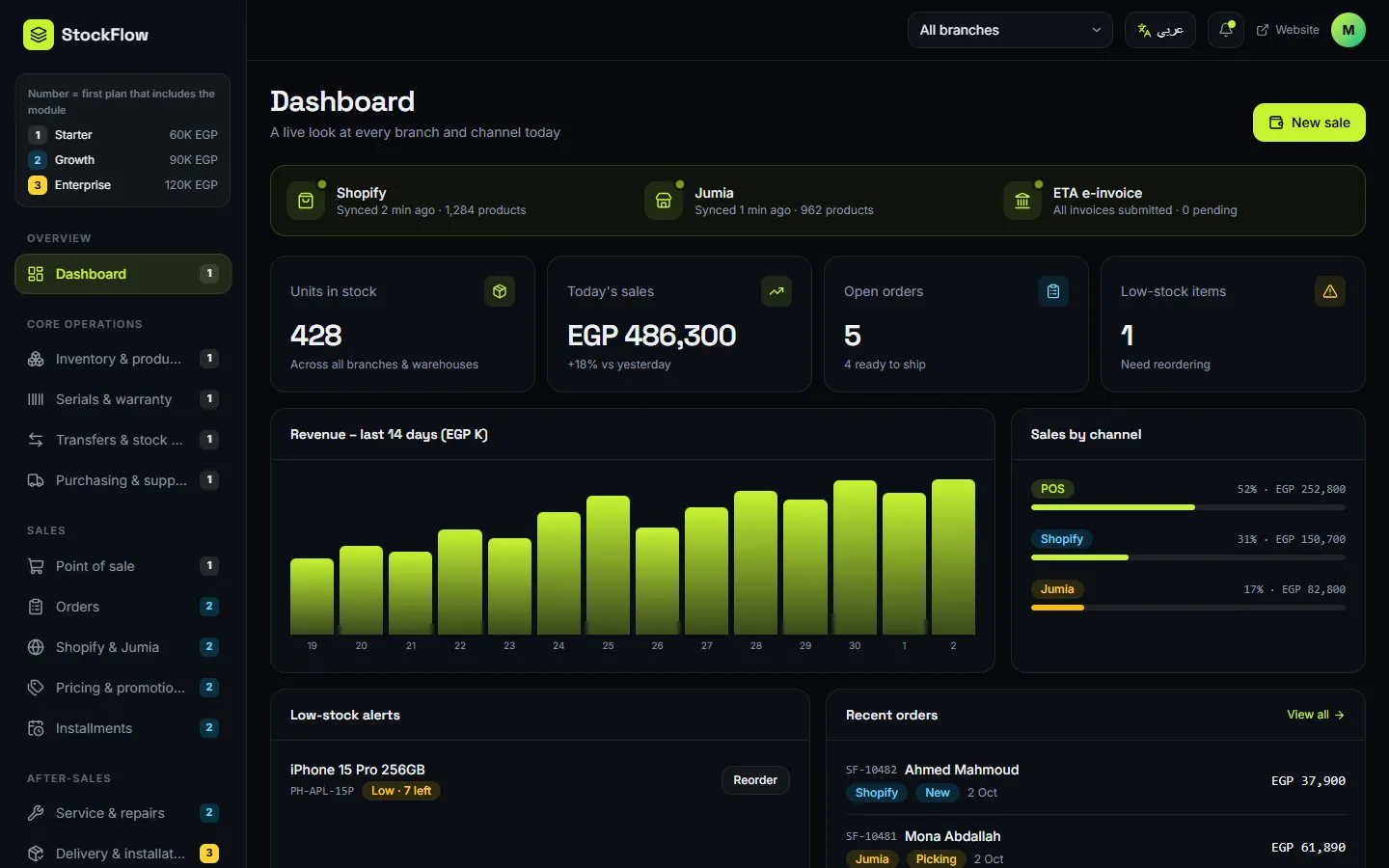Open Transfers & stock page
Screen dimensions: 1389x868
click(123, 440)
